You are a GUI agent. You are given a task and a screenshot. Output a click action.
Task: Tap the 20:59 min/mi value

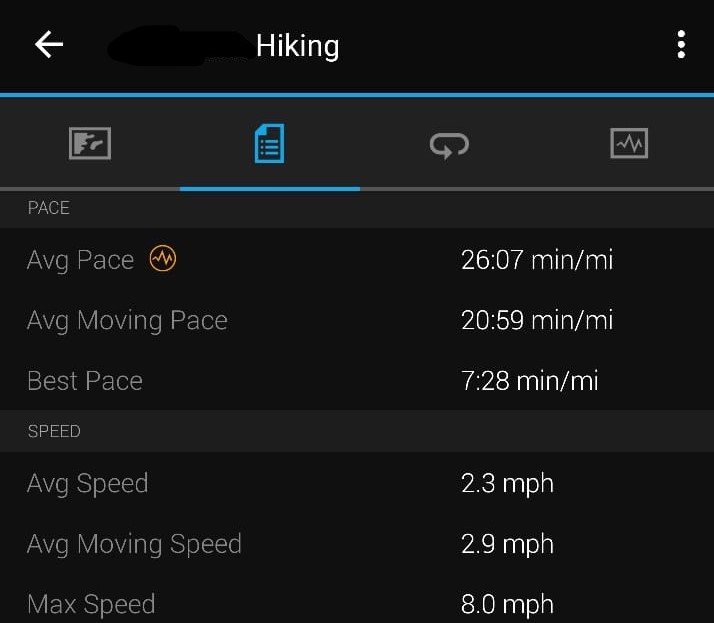(537, 320)
